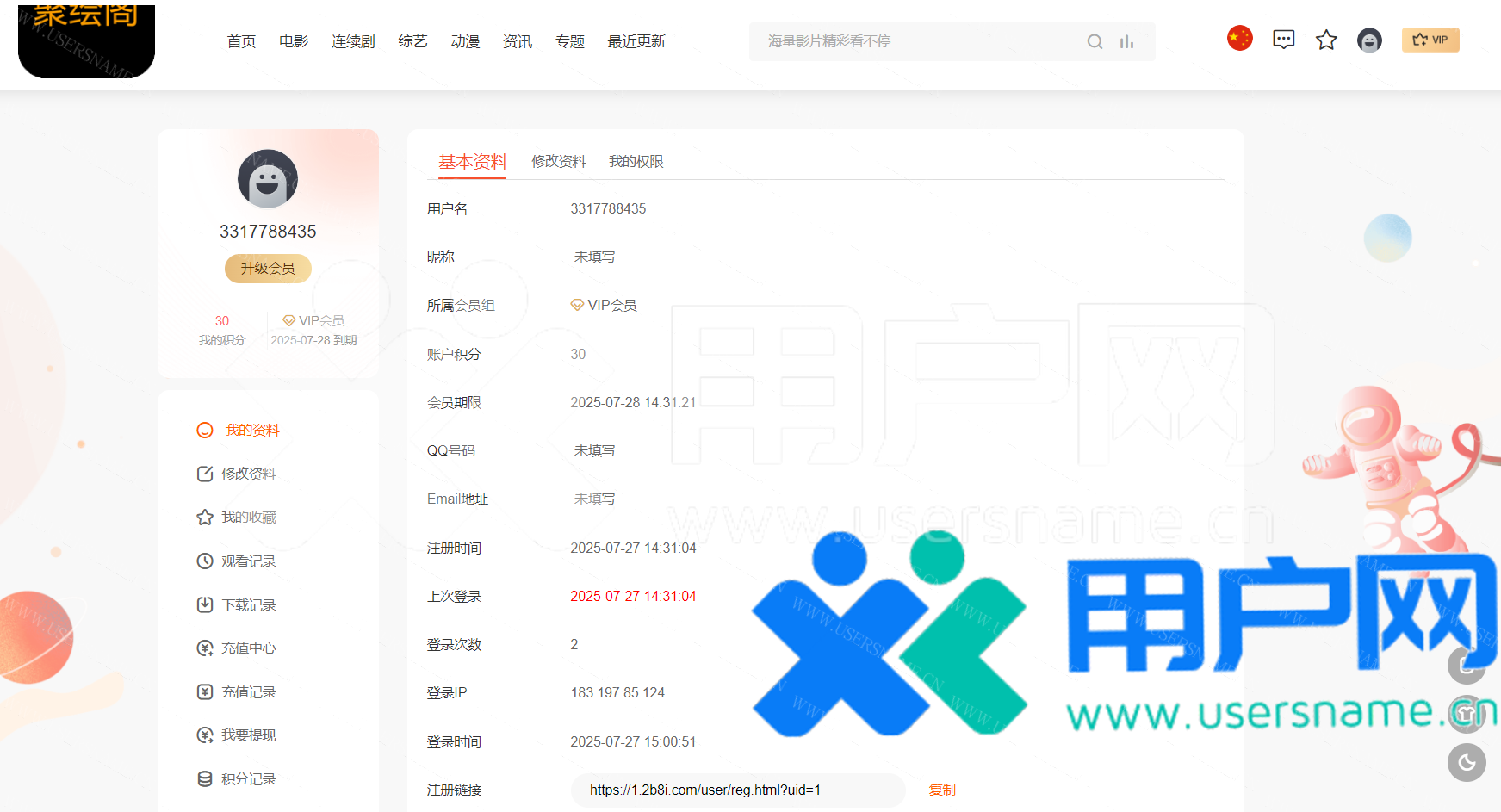Click the 升级会员 upgrade button
The width and height of the screenshot is (1501, 812).
point(268,269)
